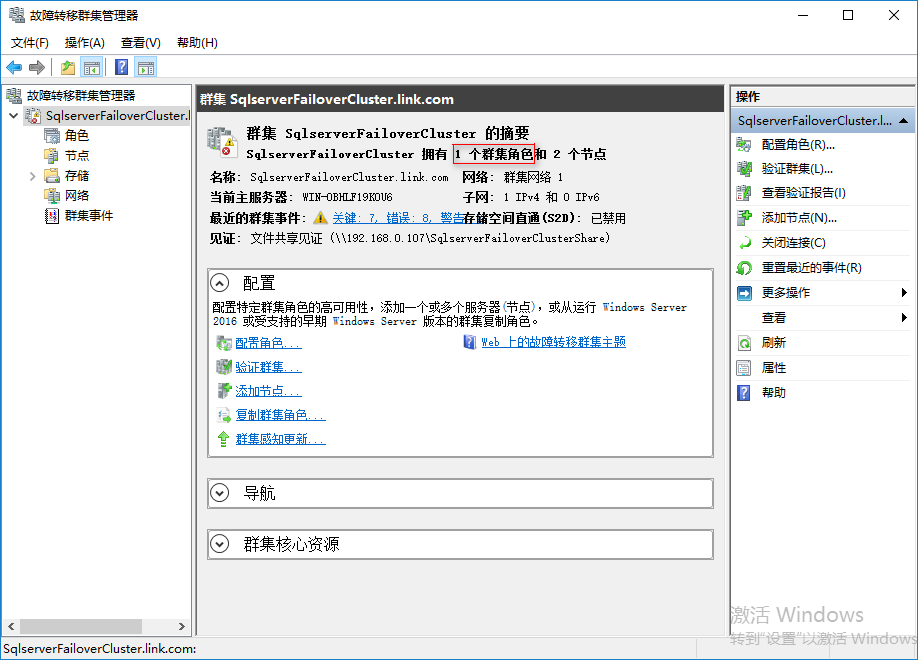Click the 1 IPv4 和 0 IPv6 subnet text
This screenshot has height=660, width=918.
coord(552,197)
